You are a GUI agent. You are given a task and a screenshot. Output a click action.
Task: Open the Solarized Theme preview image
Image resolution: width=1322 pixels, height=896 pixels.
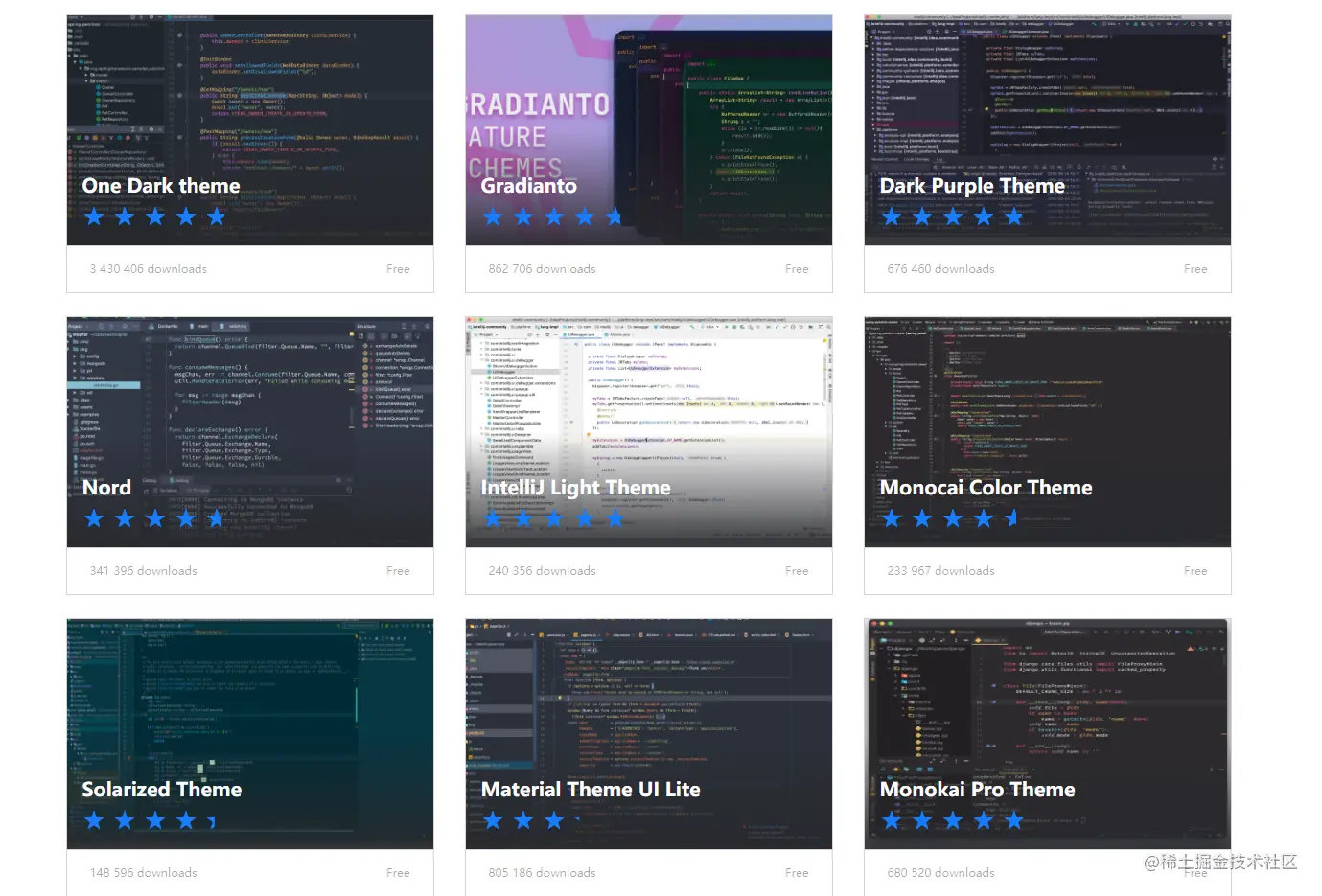[x=250, y=734]
